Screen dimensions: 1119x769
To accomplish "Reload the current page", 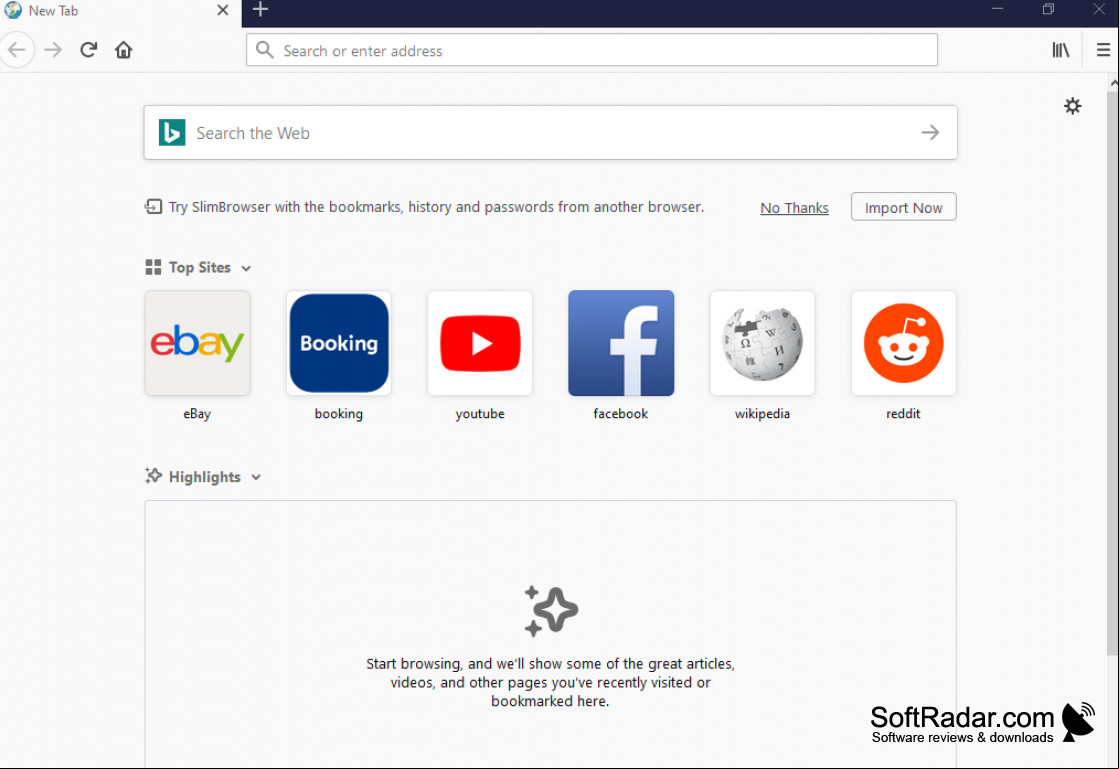I will pos(88,50).
